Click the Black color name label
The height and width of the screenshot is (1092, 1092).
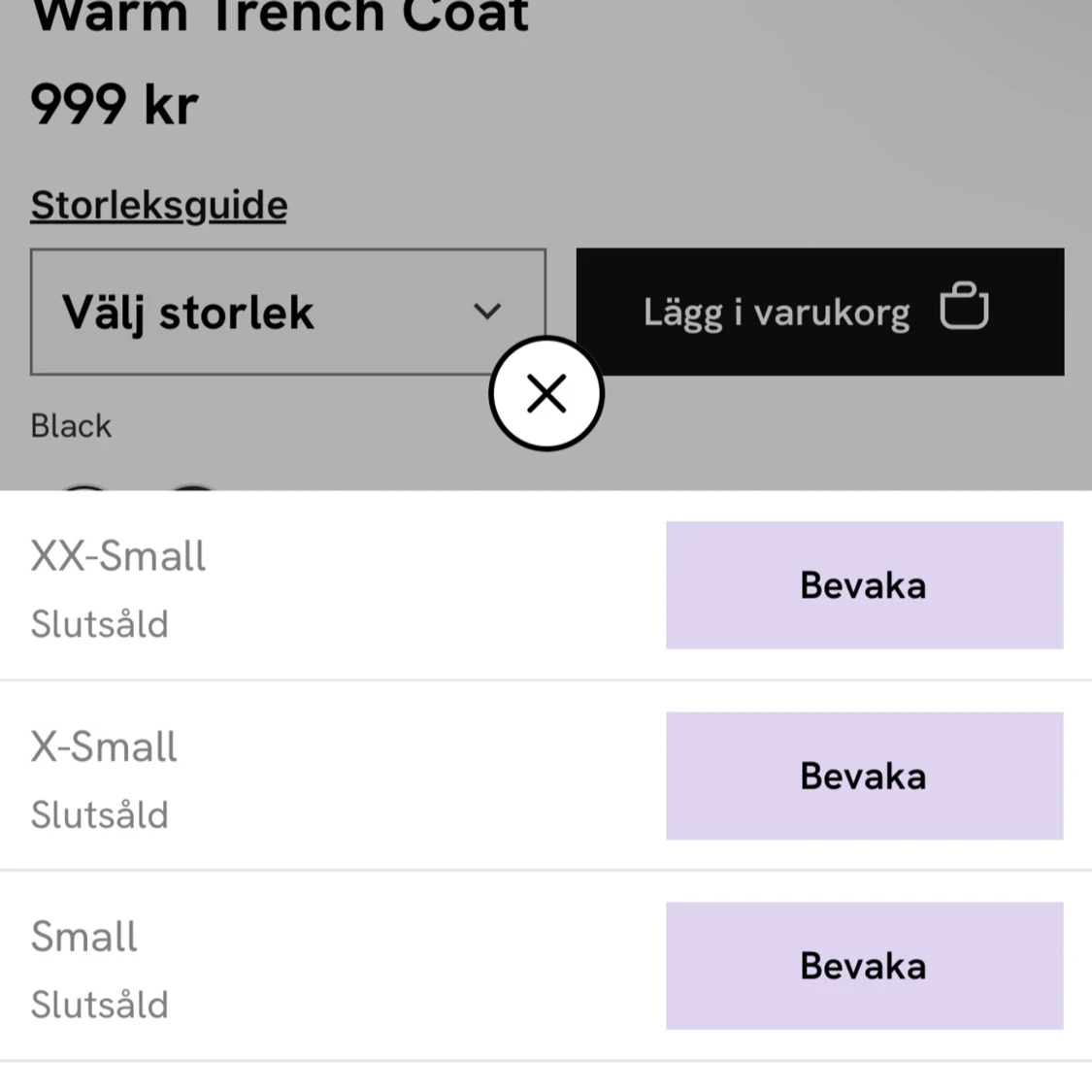pyautogui.click(x=70, y=426)
